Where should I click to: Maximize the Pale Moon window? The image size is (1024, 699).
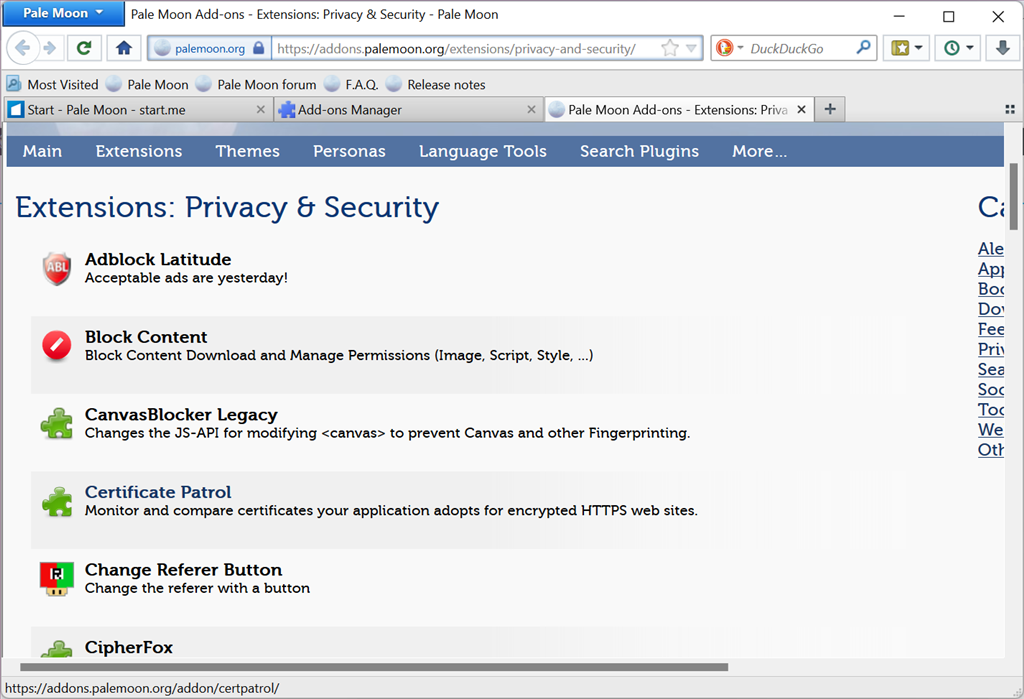click(x=948, y=16)
